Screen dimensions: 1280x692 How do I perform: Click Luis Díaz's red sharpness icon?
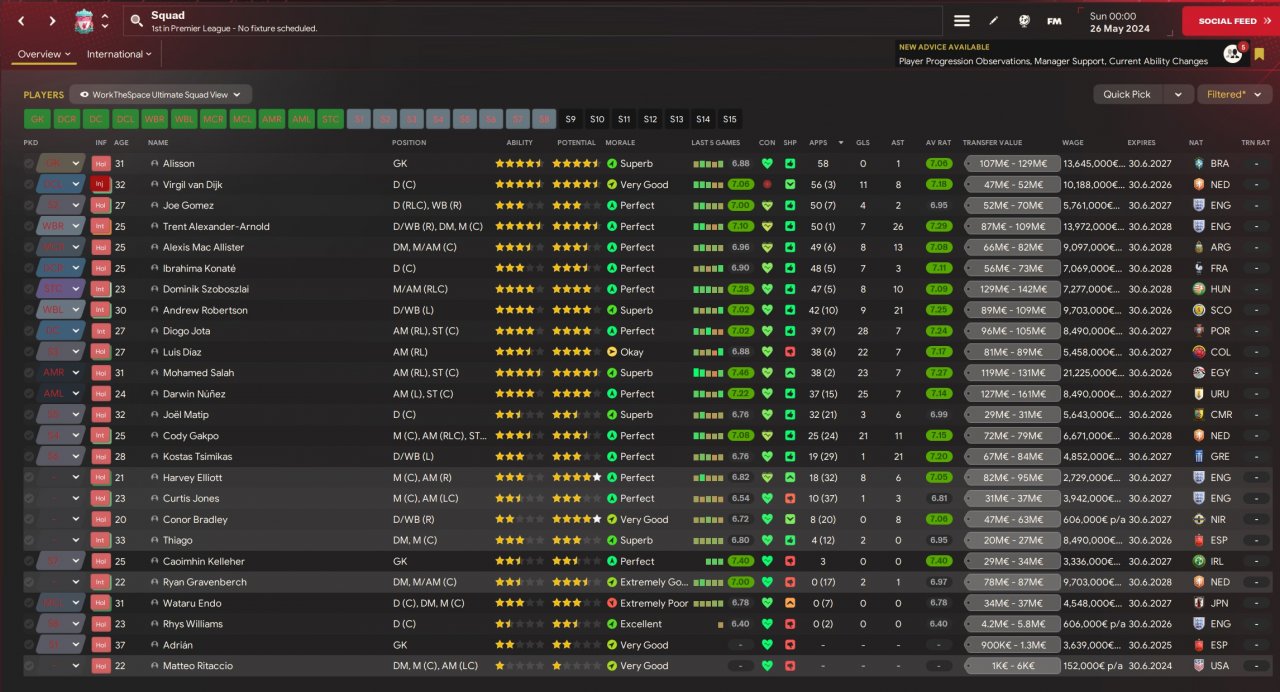click(790, 352)
